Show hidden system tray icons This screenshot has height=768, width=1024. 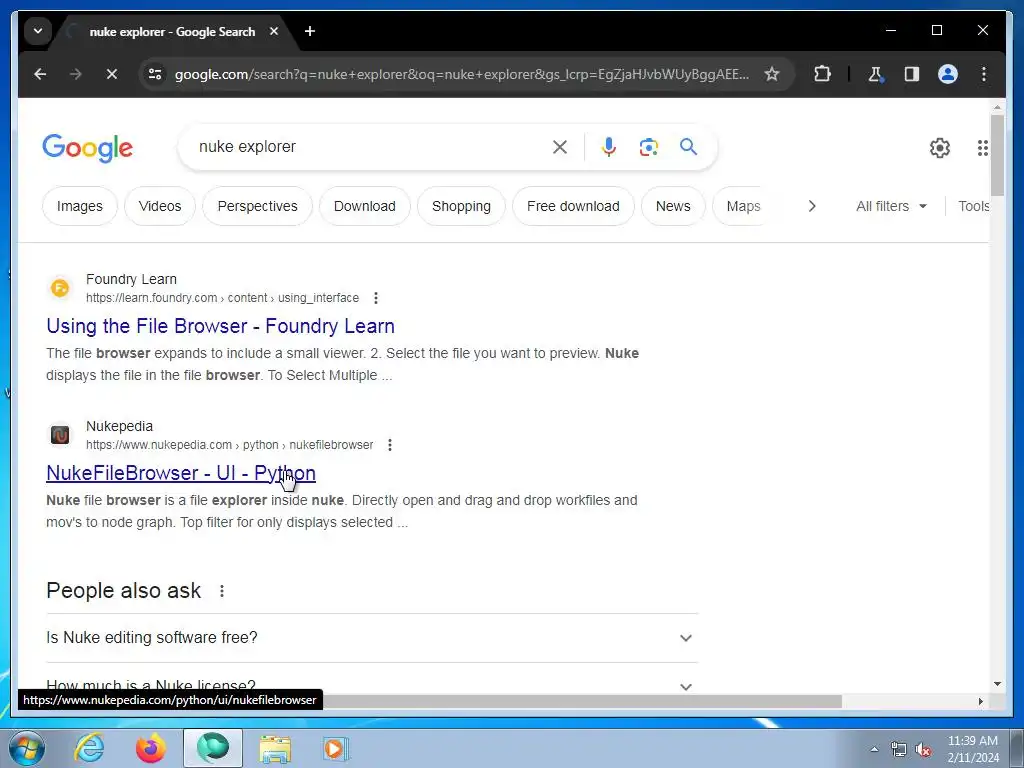pyautogui.click(x=874, y=750)
